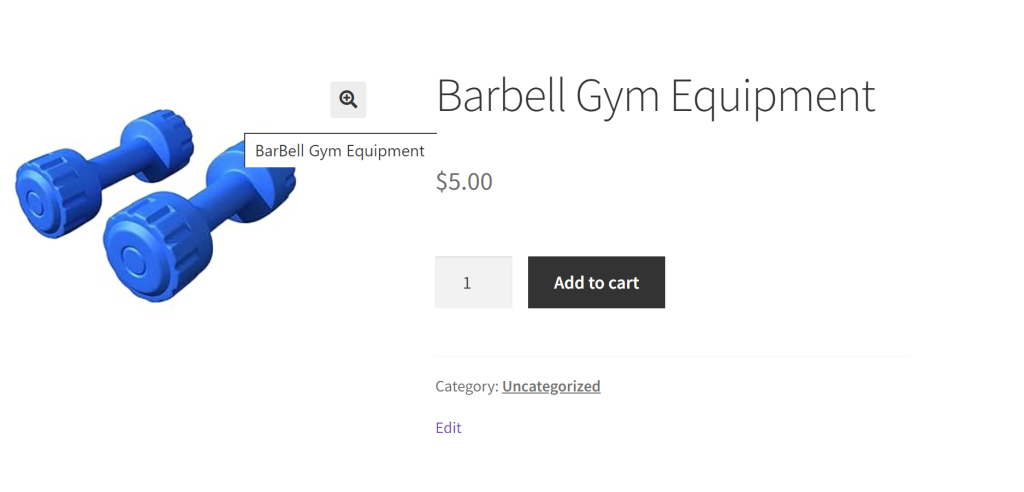Add the barbell product to cart
Screen dimensions: 1024x492
pos(596,282)
